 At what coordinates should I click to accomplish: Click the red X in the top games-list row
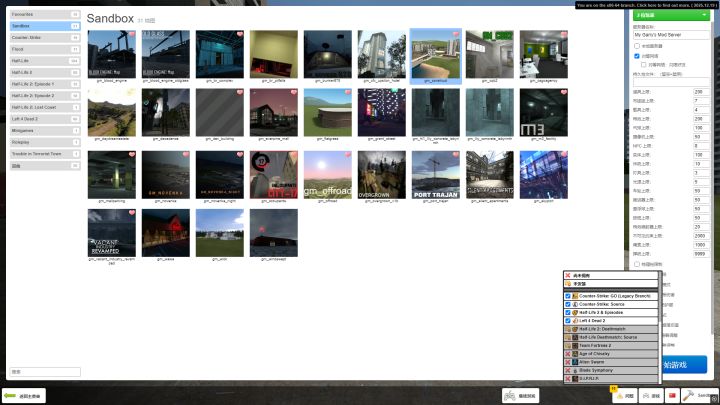coord(568,276)
